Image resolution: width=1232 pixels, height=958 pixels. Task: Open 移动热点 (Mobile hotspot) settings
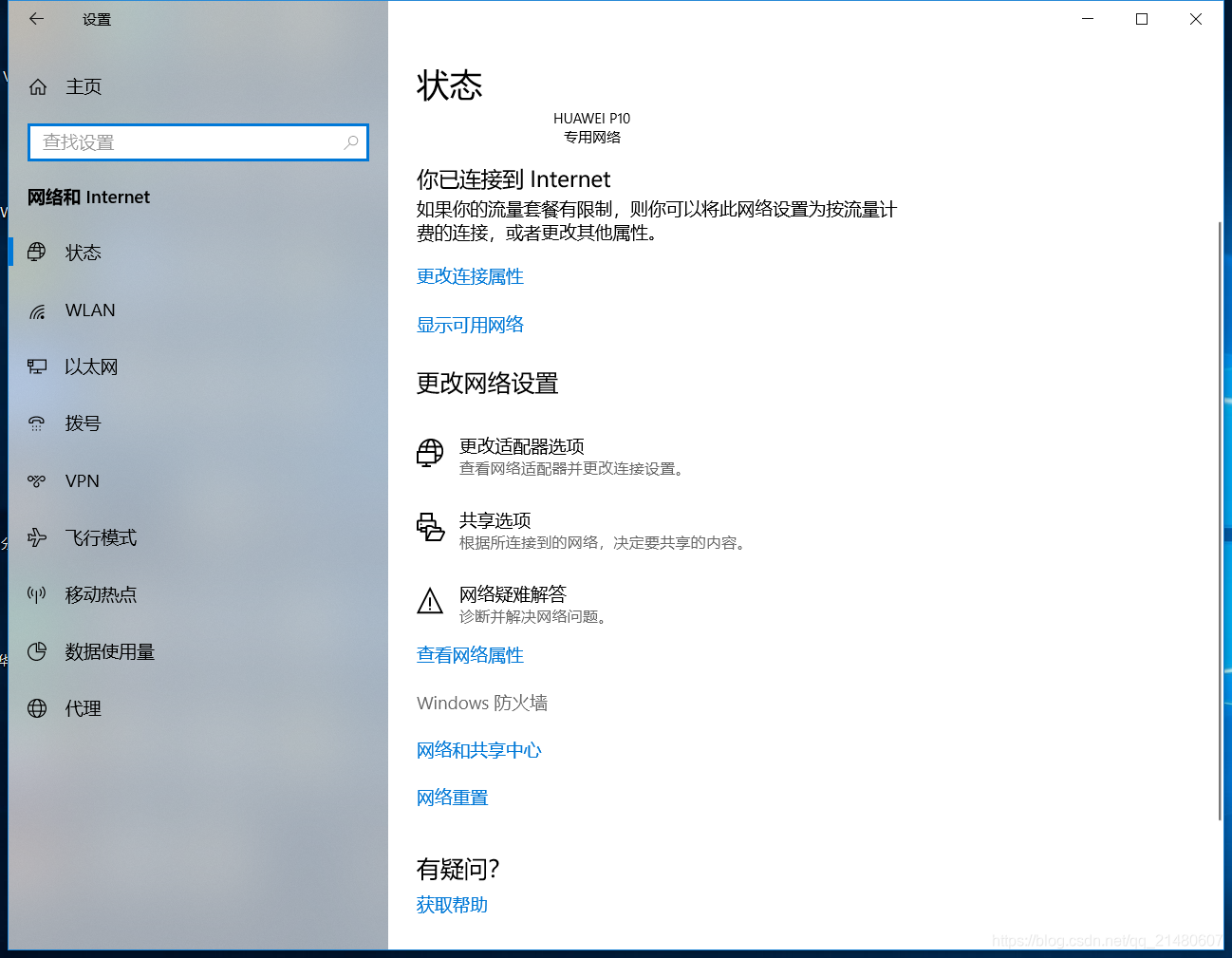(x=99, y=594)
